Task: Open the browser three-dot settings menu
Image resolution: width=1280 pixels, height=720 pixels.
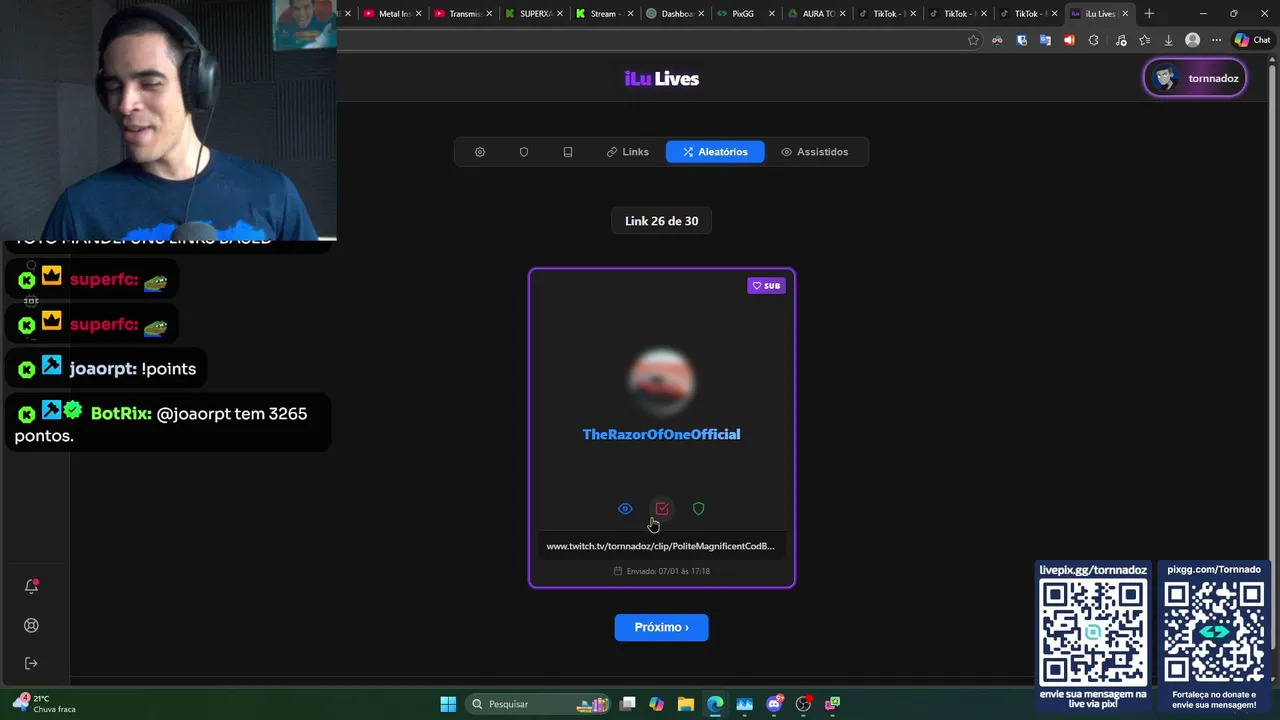Action: click(1216, 40)
